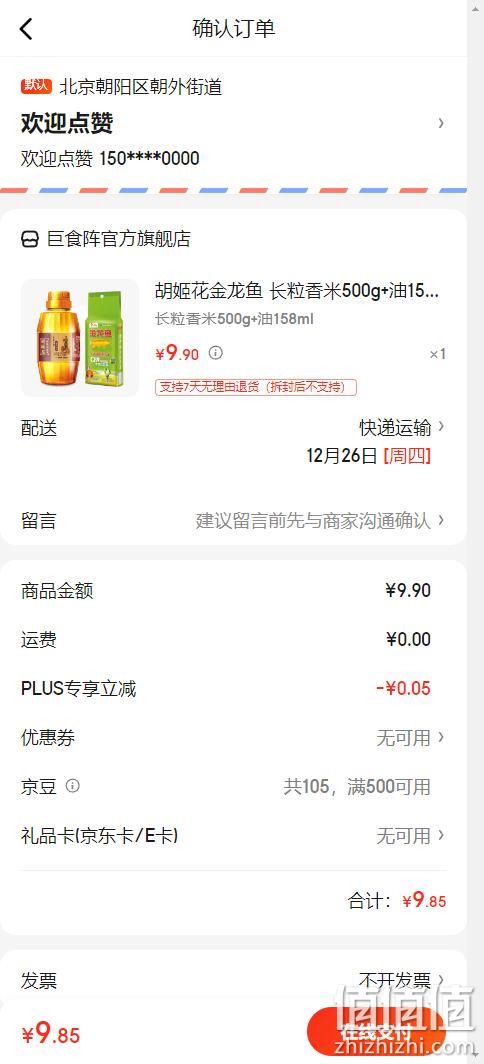This screenshot has height=1064, width=484.
Task: Visit the 巨食阵官方旗舰店 store link
Action: 119,240
